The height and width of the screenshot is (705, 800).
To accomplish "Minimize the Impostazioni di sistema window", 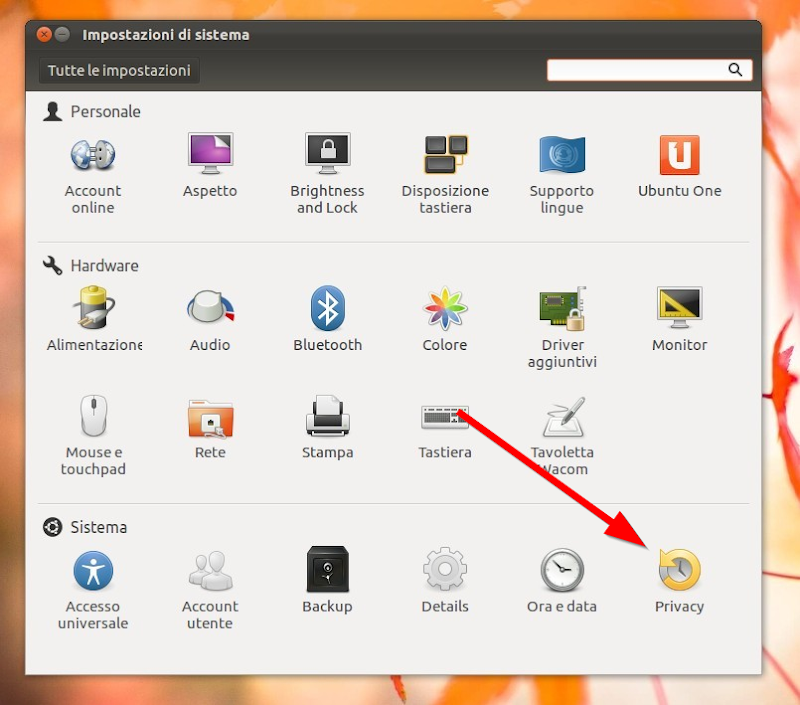I will pyautogui.click(x=62, y=35).
